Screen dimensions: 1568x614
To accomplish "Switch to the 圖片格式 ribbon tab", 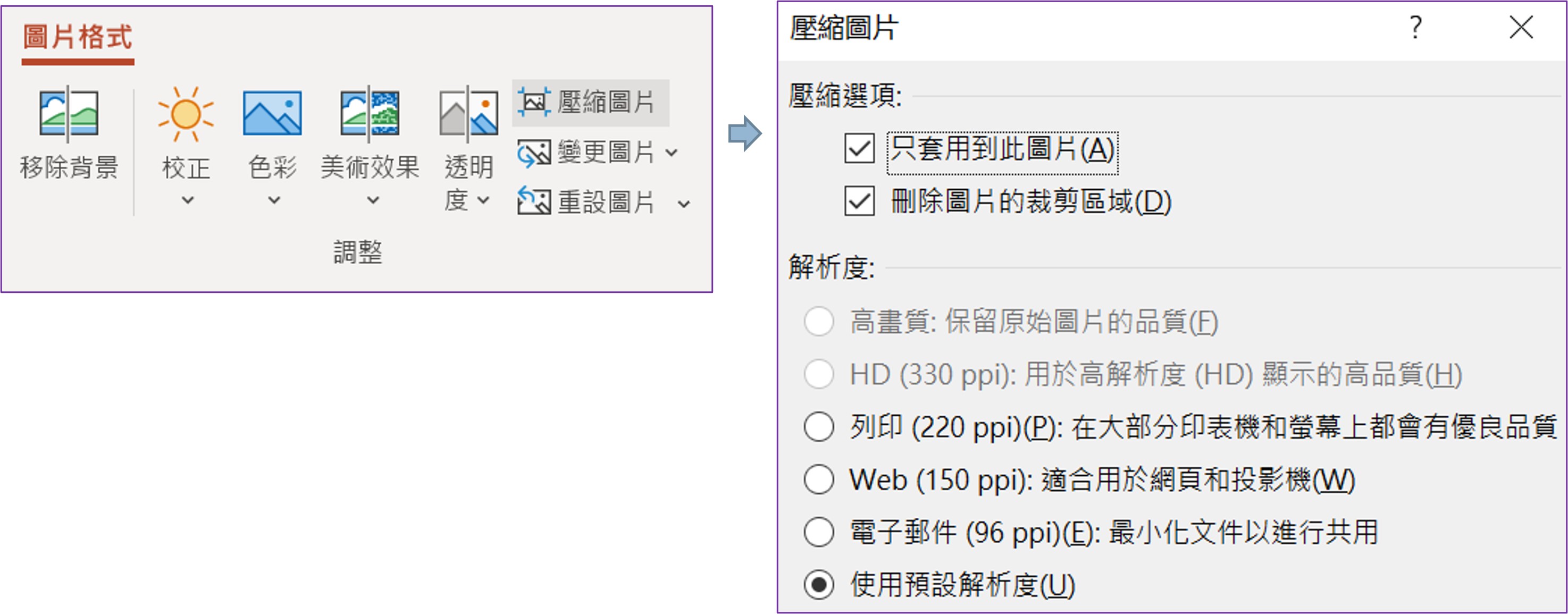I will (x=77, y=38).
